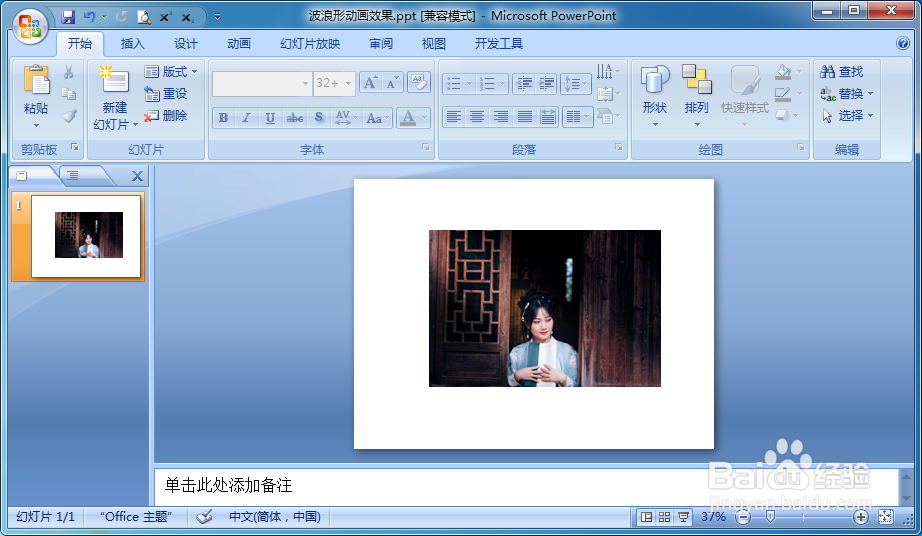
Task: Delete slide with 删除 button
Action: 166,115
